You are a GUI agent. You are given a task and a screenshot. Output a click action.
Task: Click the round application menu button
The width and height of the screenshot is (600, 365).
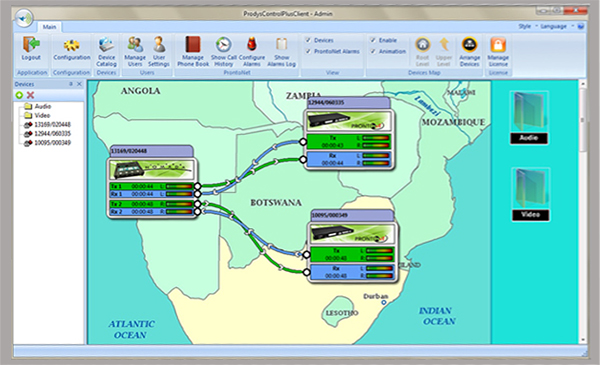coord(24,18)
